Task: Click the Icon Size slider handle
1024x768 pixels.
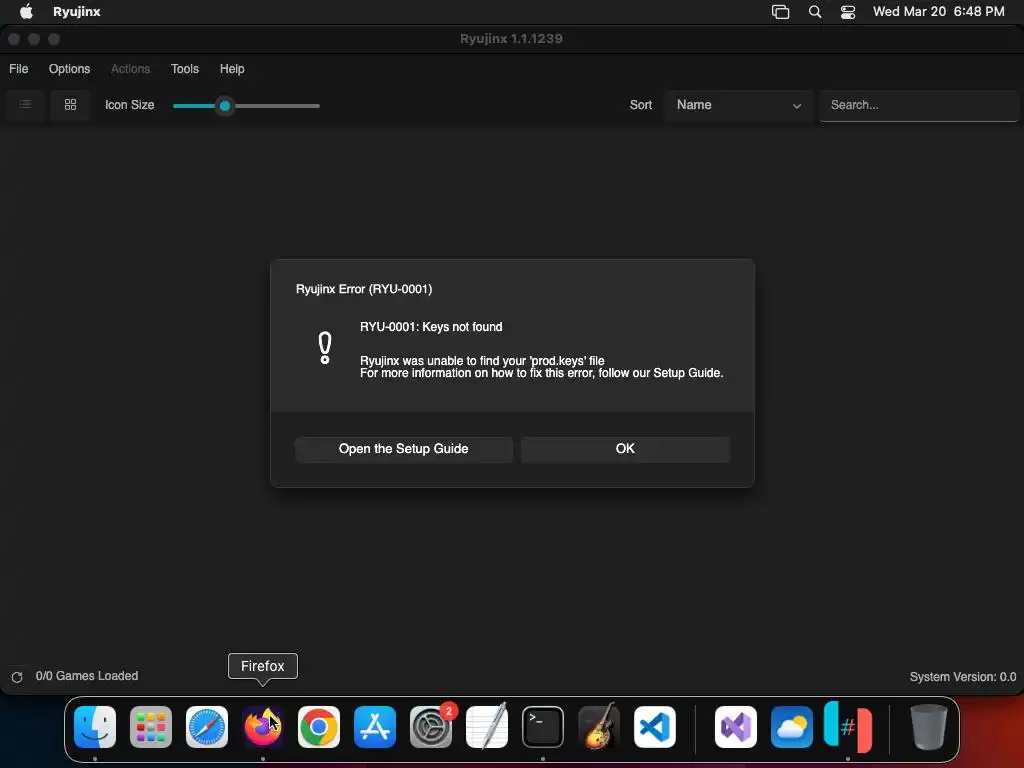Action: point(225,106)
